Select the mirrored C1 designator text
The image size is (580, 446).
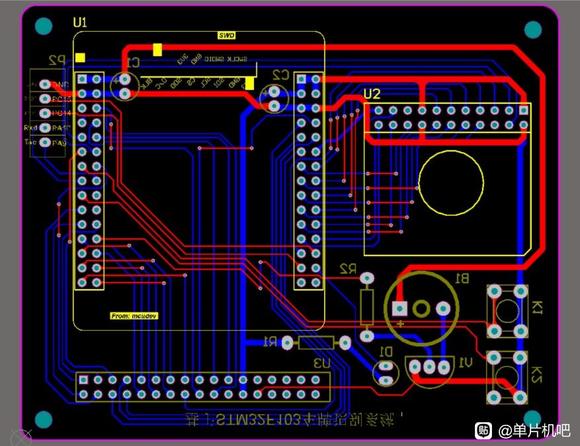(x=133, y=62)
